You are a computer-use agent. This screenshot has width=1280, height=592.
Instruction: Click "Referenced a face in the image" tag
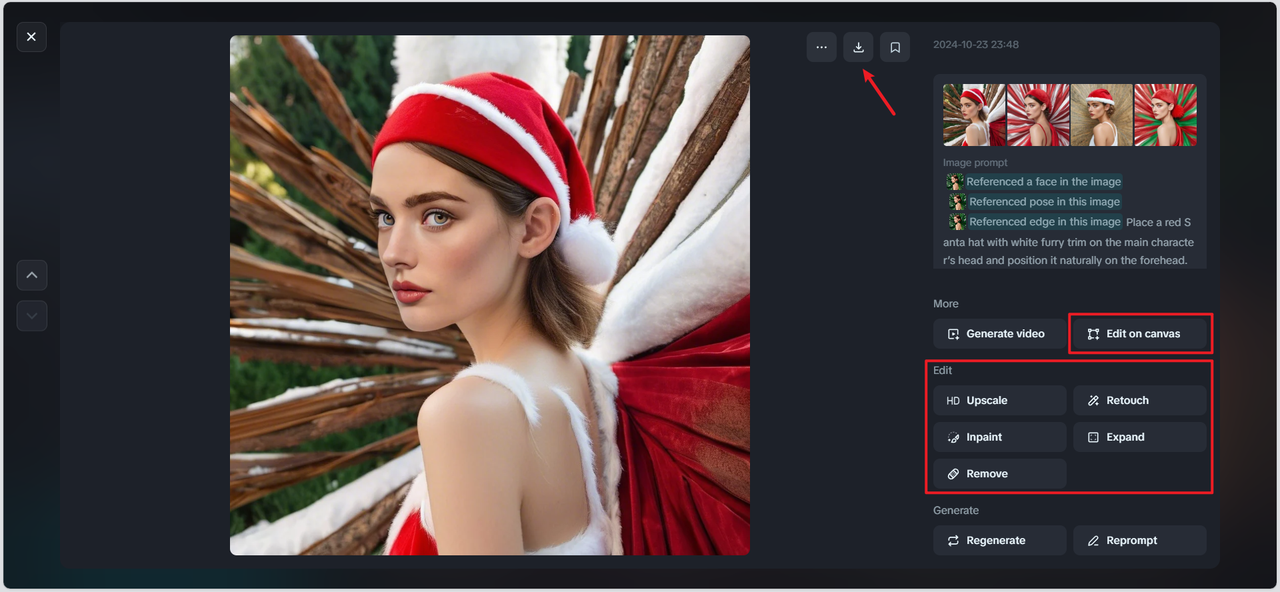click(1035, 182)
